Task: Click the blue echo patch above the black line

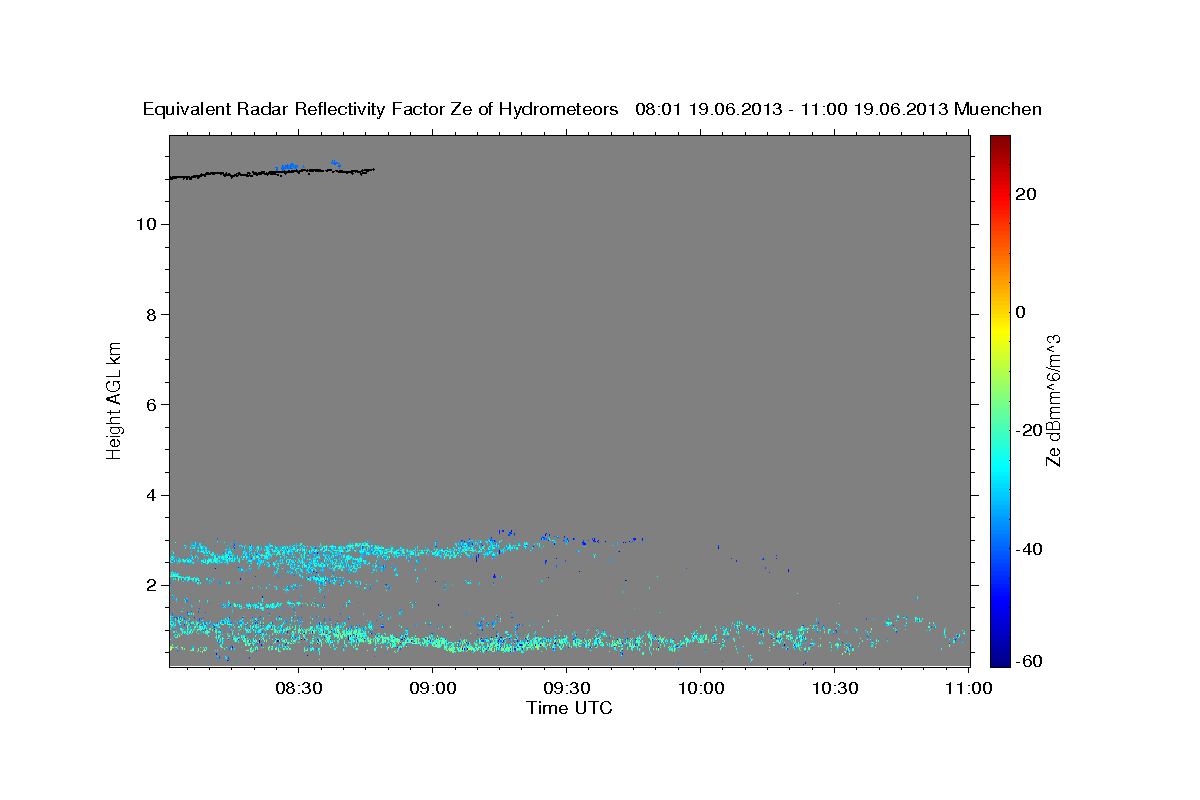Action: tap(290, 167)
